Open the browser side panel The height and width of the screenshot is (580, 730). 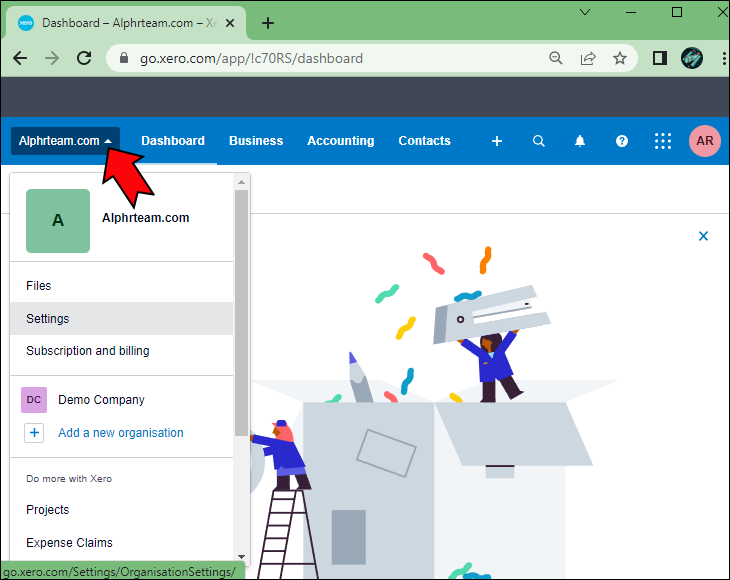(660, 58)
